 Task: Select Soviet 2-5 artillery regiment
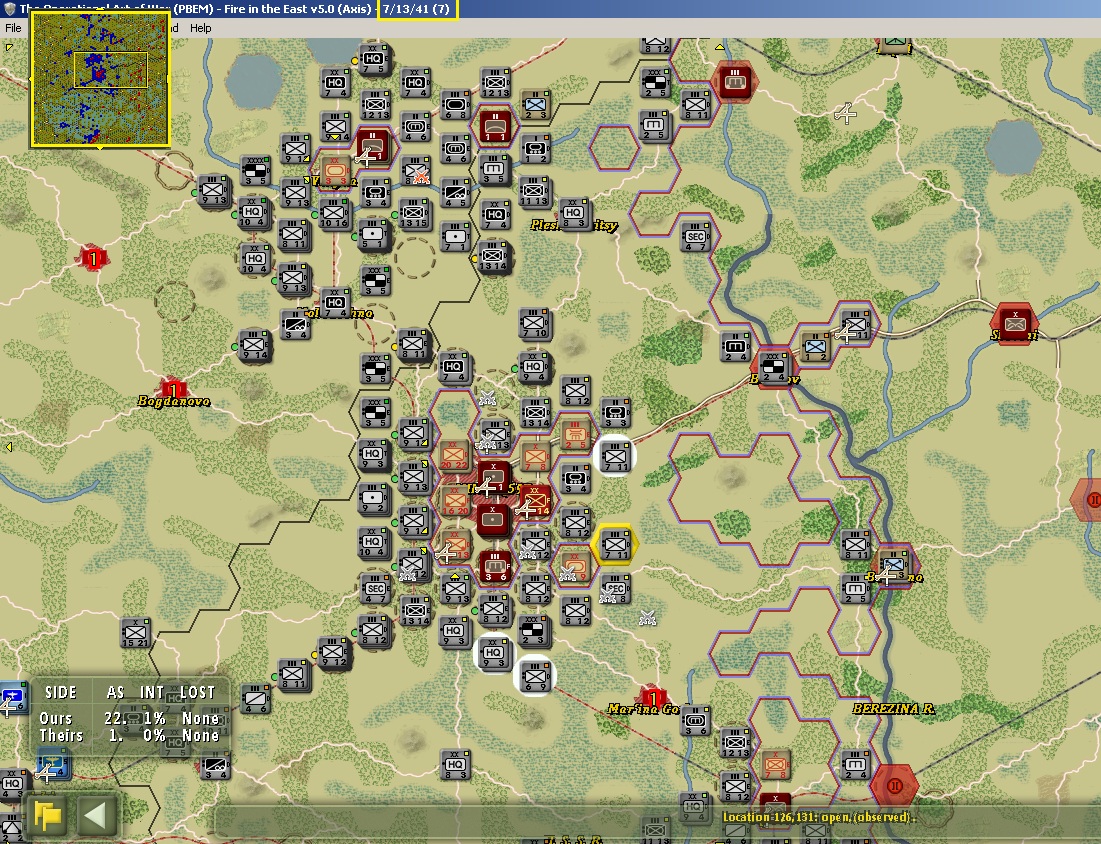[x=575, y=434]
